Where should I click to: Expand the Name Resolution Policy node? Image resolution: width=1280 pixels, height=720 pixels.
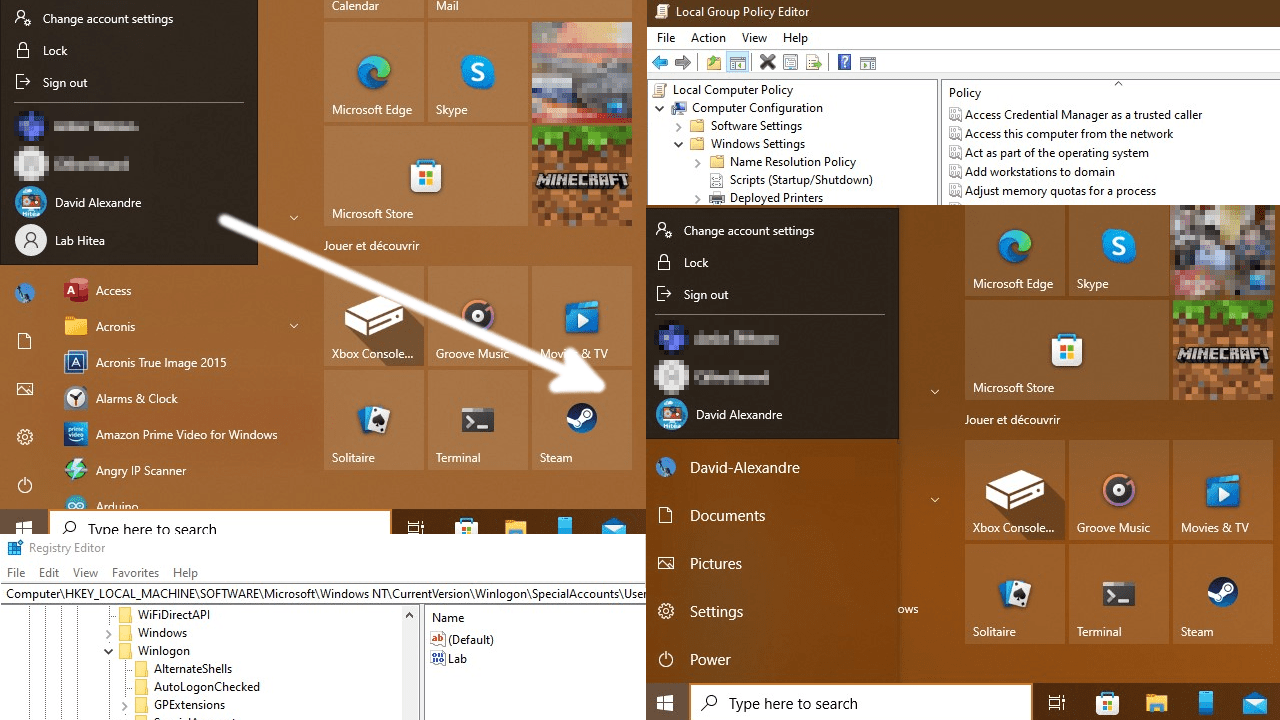click(x=697, y=162)
